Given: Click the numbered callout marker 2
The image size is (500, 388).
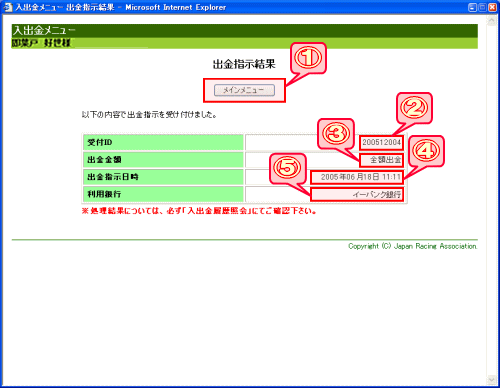Looking at the screenshot, I should coord(414,108).
